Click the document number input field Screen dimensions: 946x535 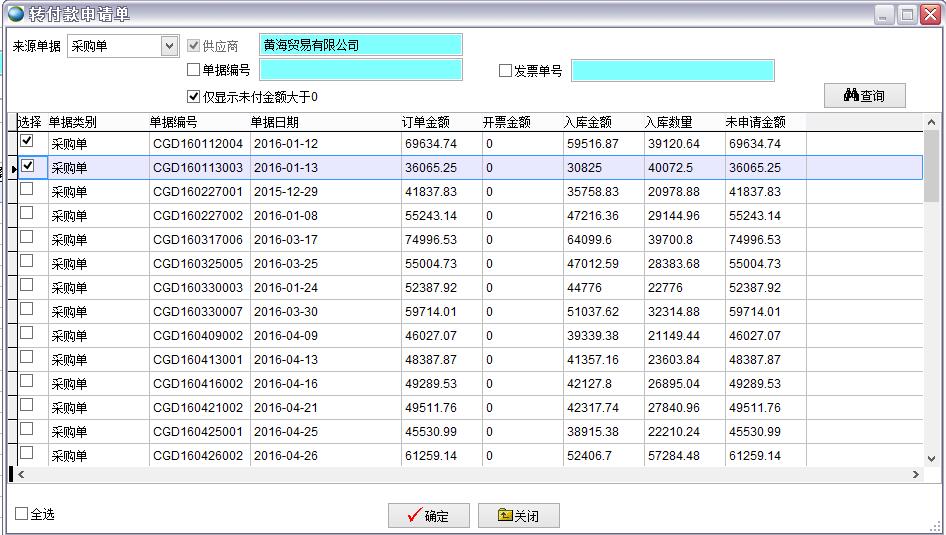[x=360, y=70]
